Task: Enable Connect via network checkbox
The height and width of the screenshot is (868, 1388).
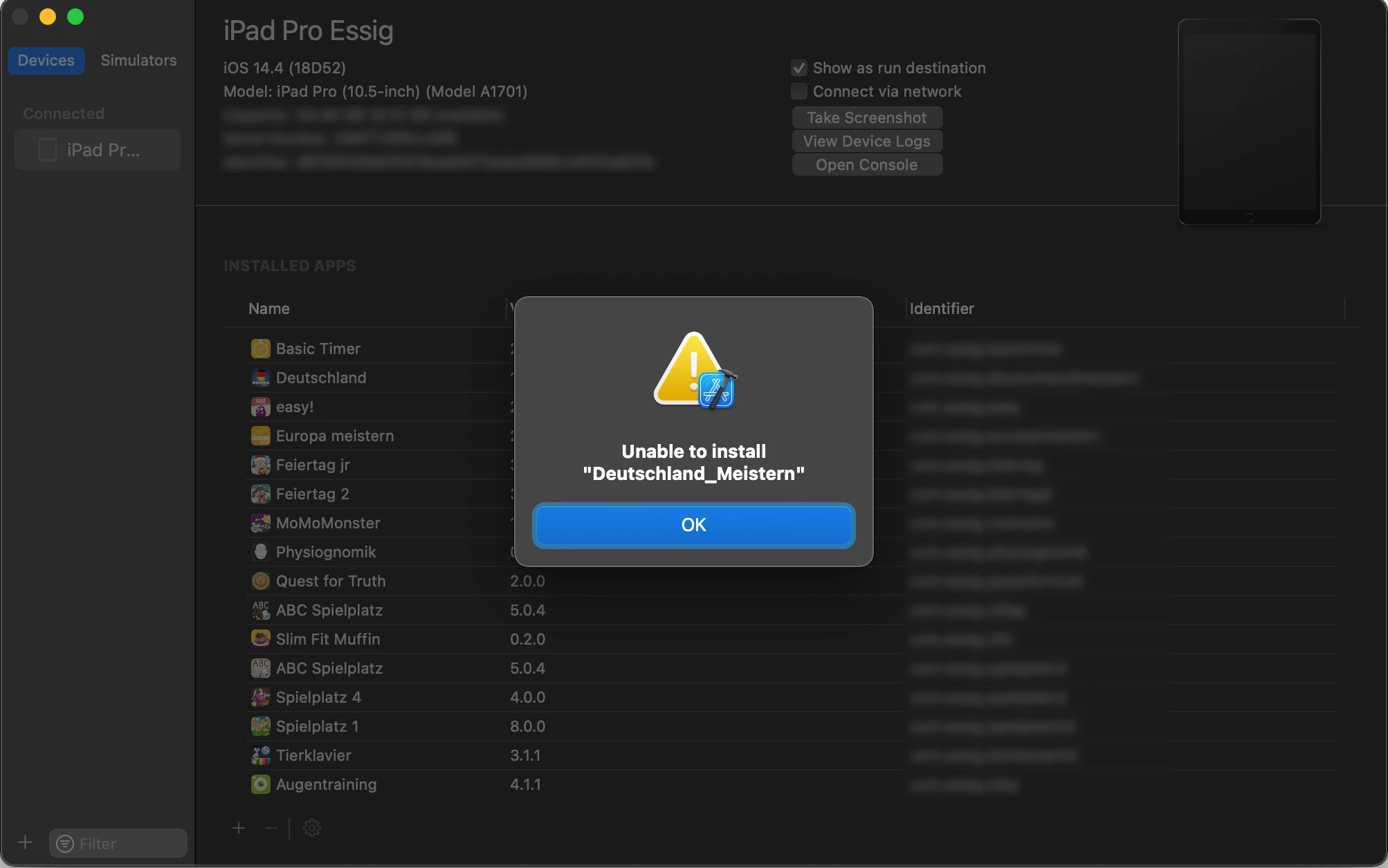Action: click(799, 91)
